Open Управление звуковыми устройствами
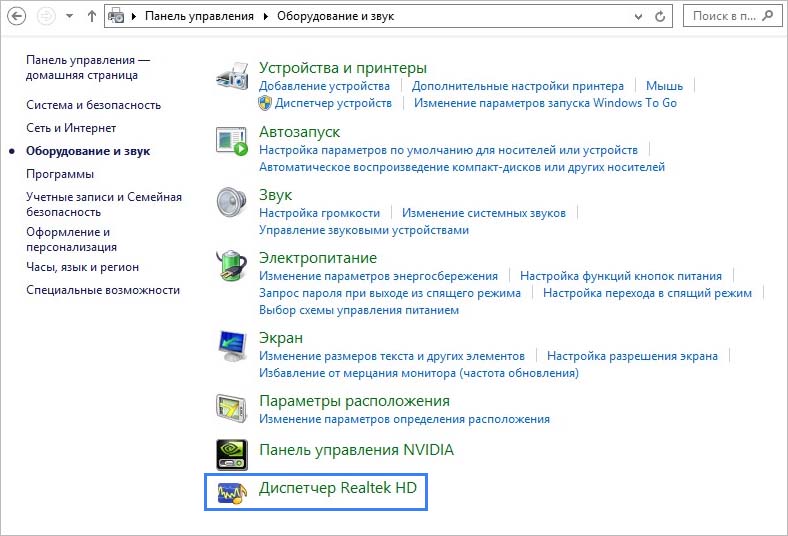The width and height of the screenshot is (788, 536). pyautogui.click(x=364, y=230)
